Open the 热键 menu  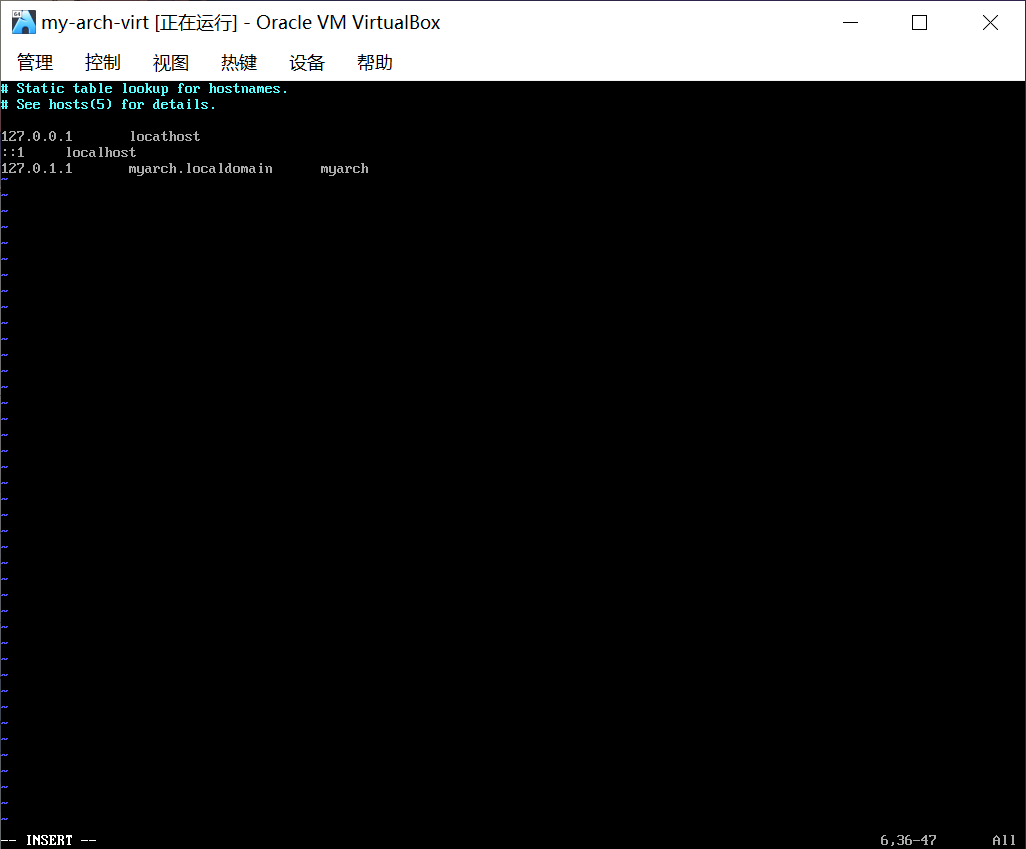[239, 63]
